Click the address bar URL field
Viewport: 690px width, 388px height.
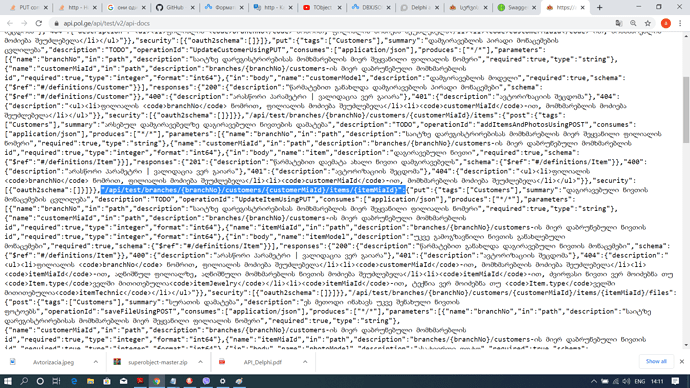click(x=334, y=23)
